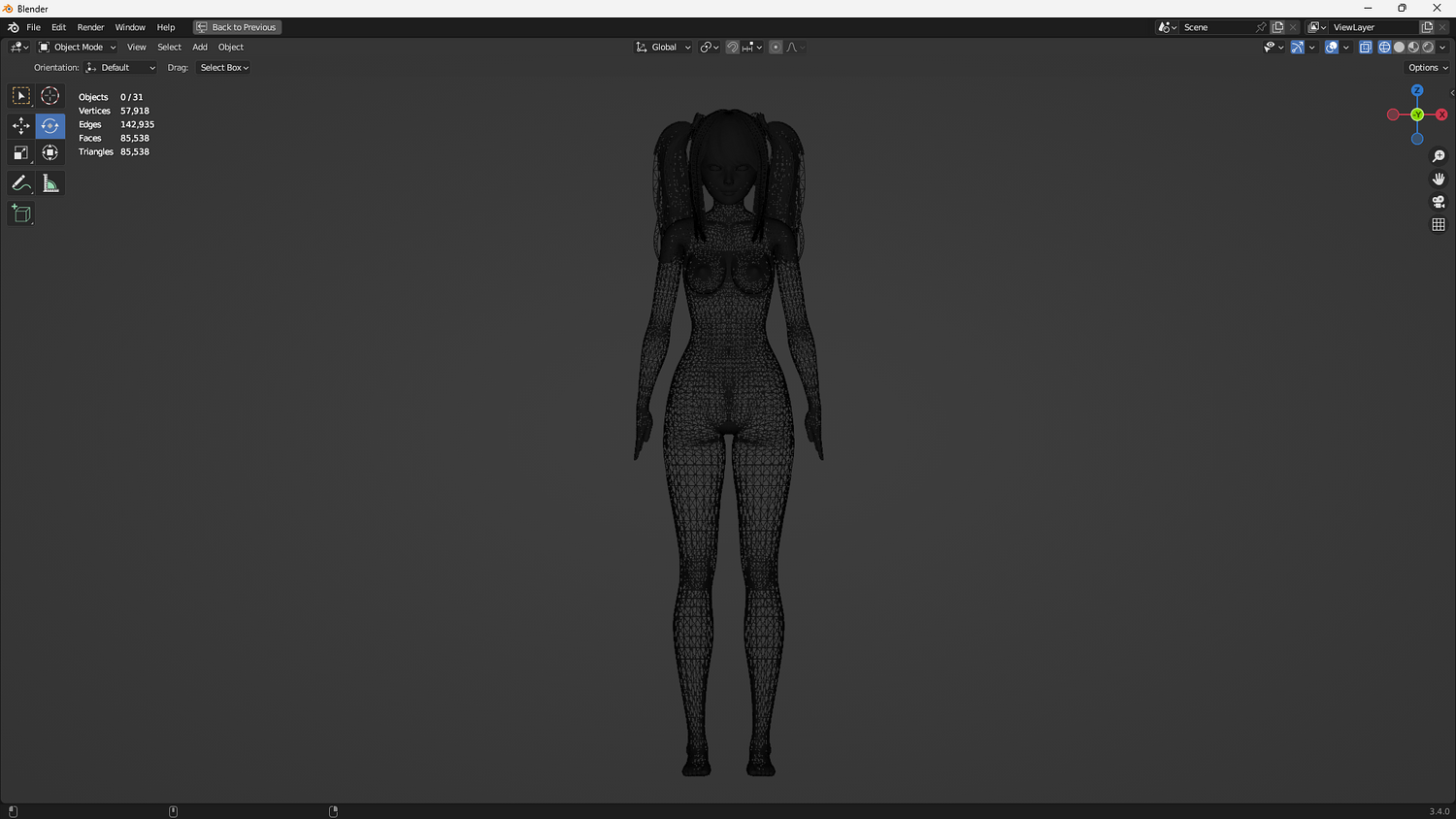Screen dimensions: 1456x819
Task: Switch to Rendered shading
Action: [1428, 47]
